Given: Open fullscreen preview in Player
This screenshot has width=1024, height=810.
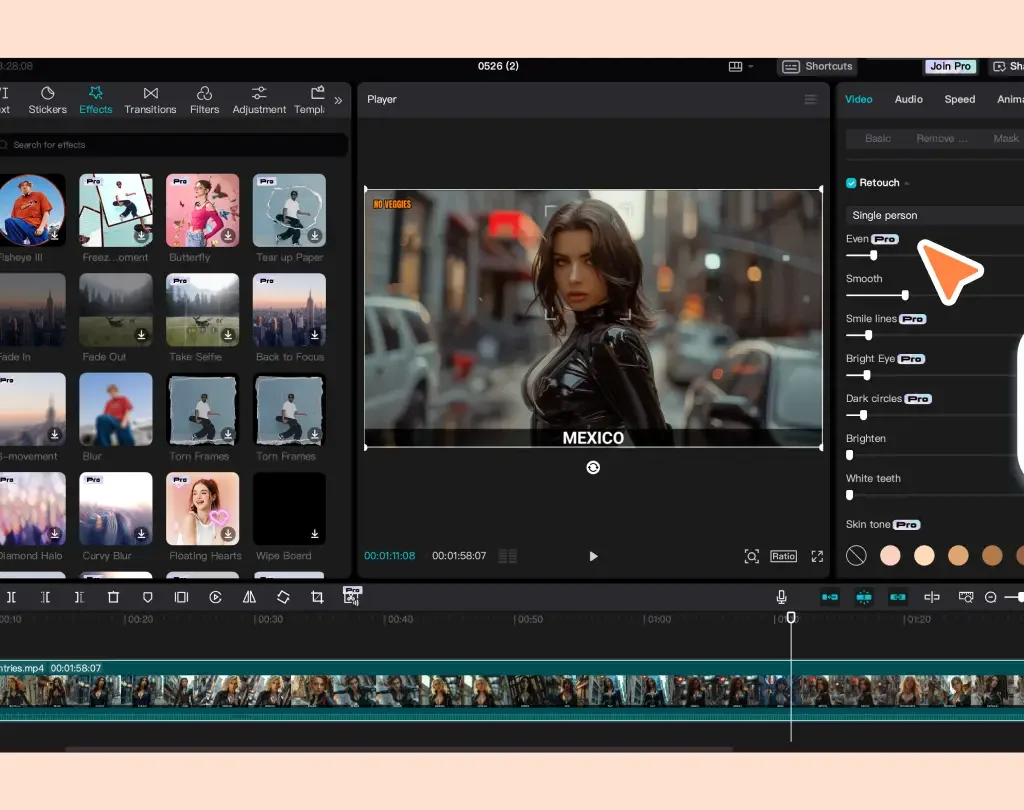Looking at the screenshot, I should pos(817,556).
